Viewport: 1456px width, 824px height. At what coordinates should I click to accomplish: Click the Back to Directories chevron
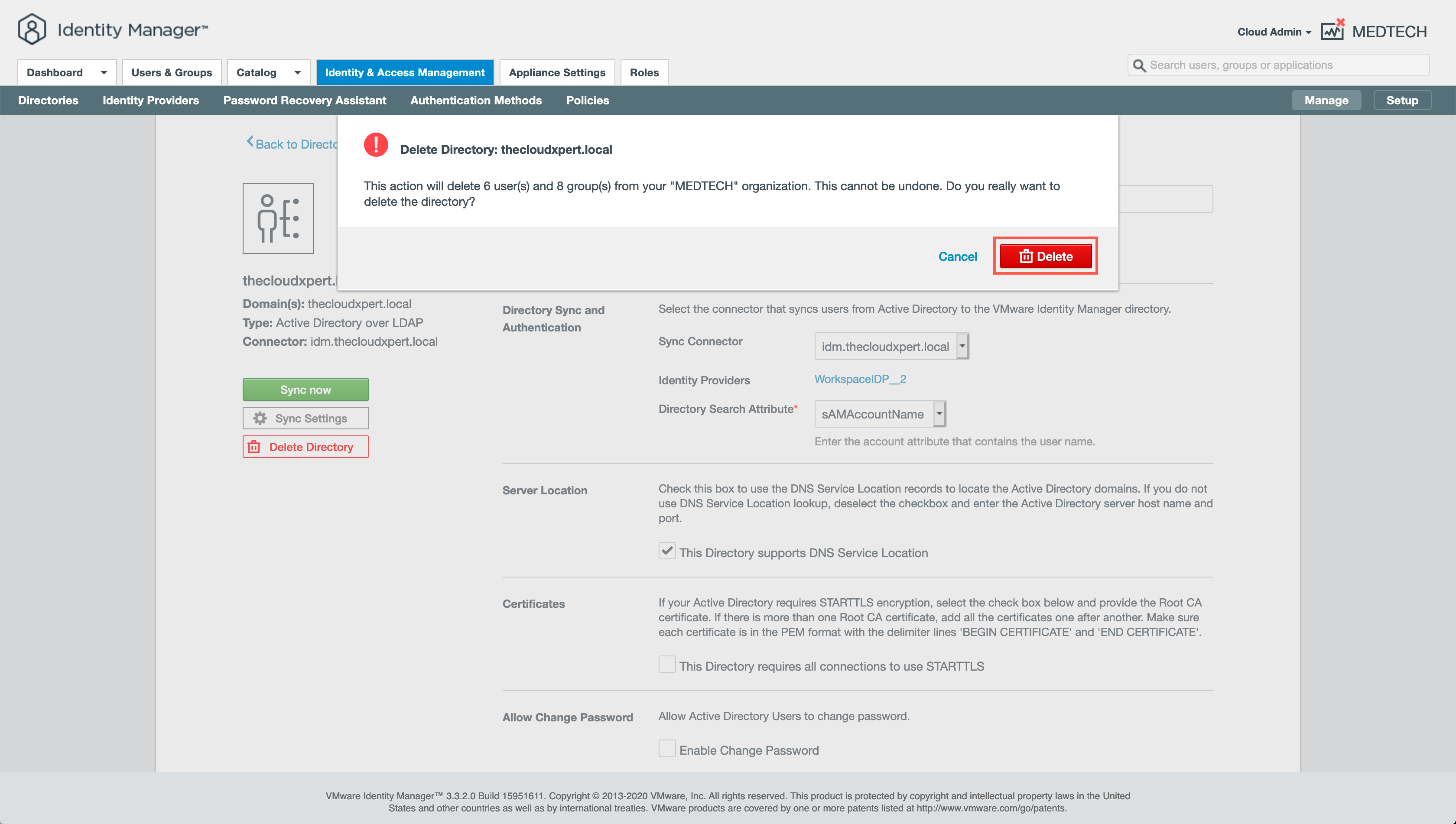[x=250, y=142]
